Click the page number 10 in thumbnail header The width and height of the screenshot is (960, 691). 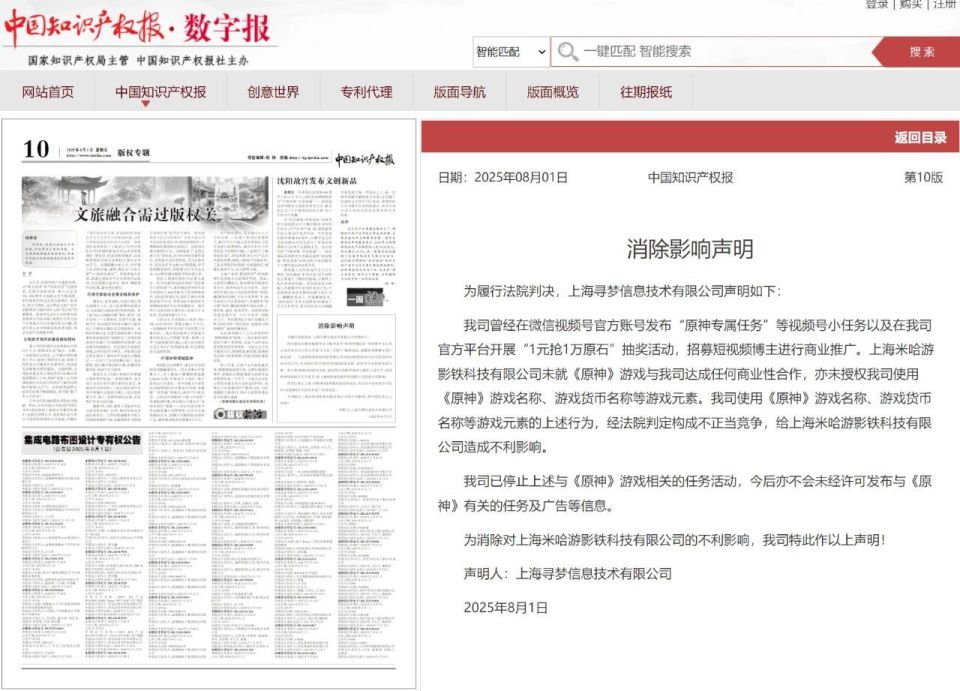(36, 149)
